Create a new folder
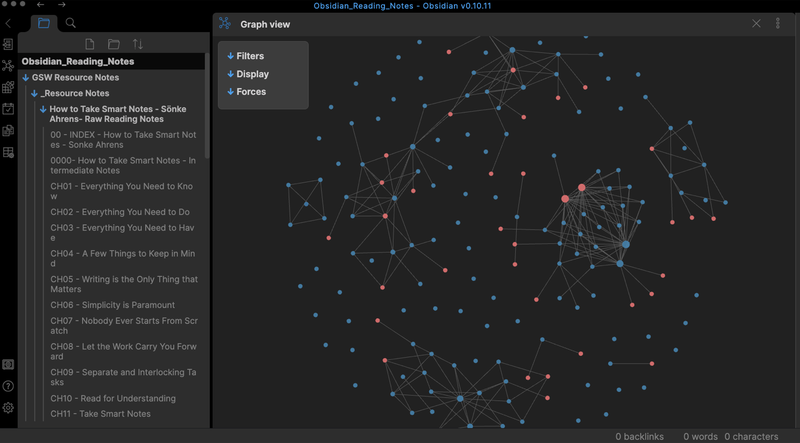 (114, 44)
